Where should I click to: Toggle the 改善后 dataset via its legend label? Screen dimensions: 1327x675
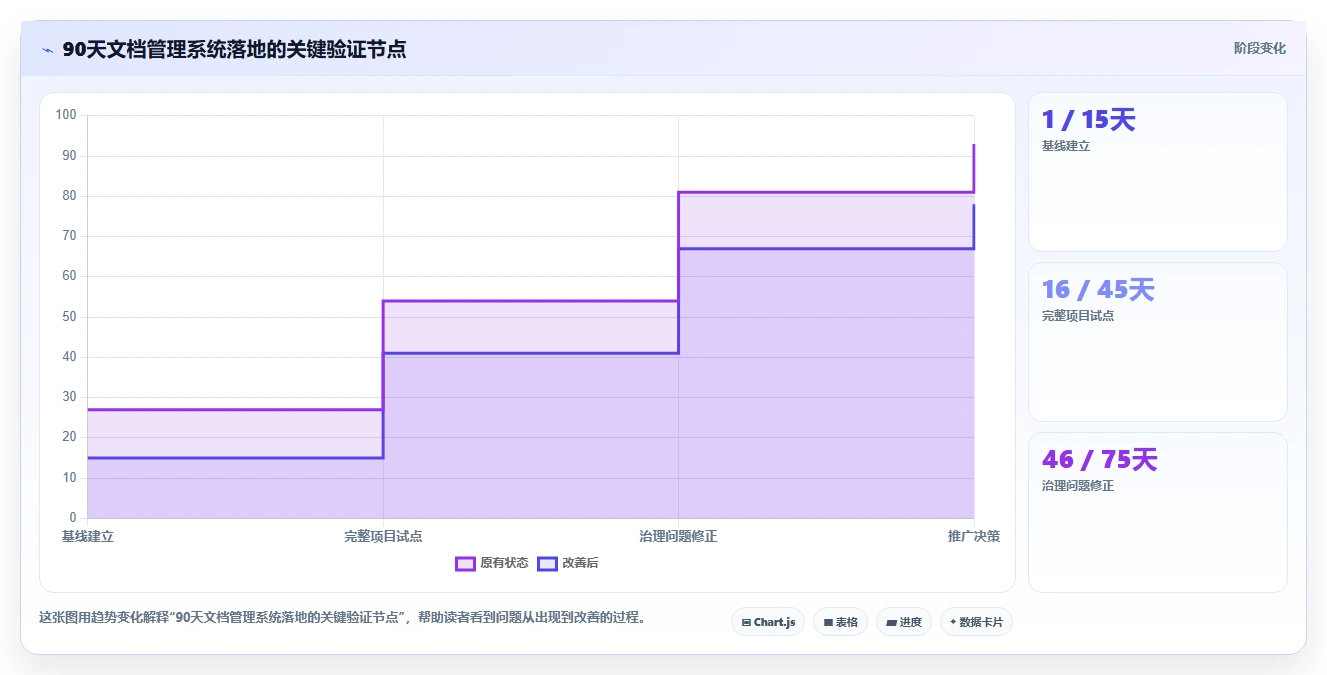[580, 563]
